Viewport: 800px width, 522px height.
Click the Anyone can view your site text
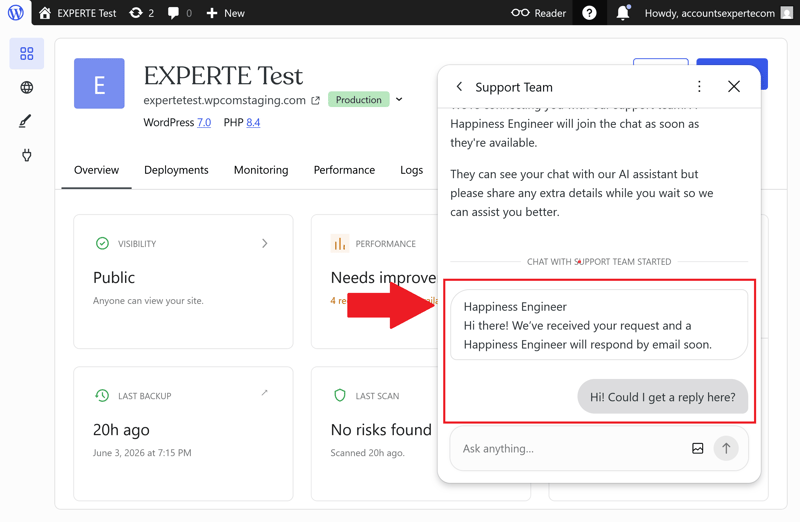148,301
